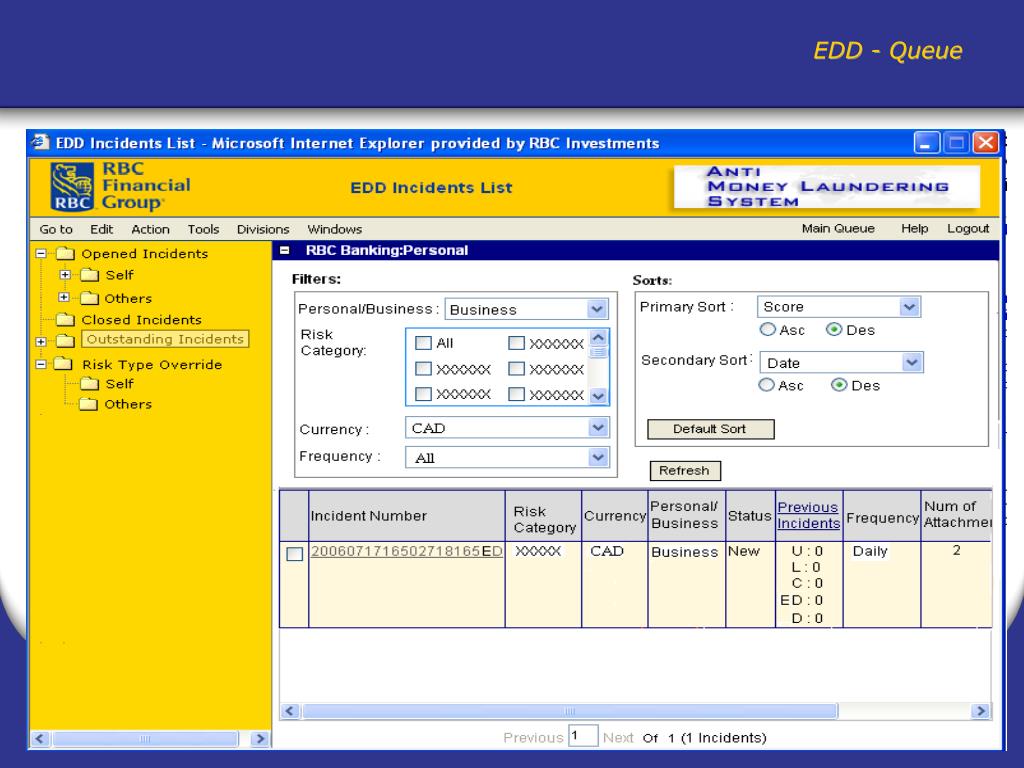Open the Frequency dropdown showing All

(x=598, y=457)
